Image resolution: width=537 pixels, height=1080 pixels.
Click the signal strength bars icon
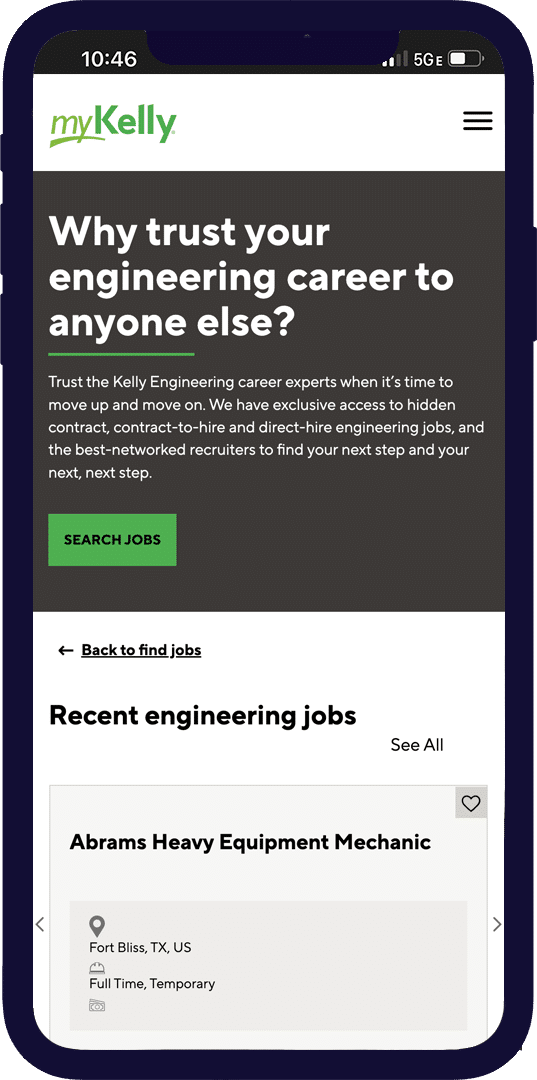tap(395, 59)
